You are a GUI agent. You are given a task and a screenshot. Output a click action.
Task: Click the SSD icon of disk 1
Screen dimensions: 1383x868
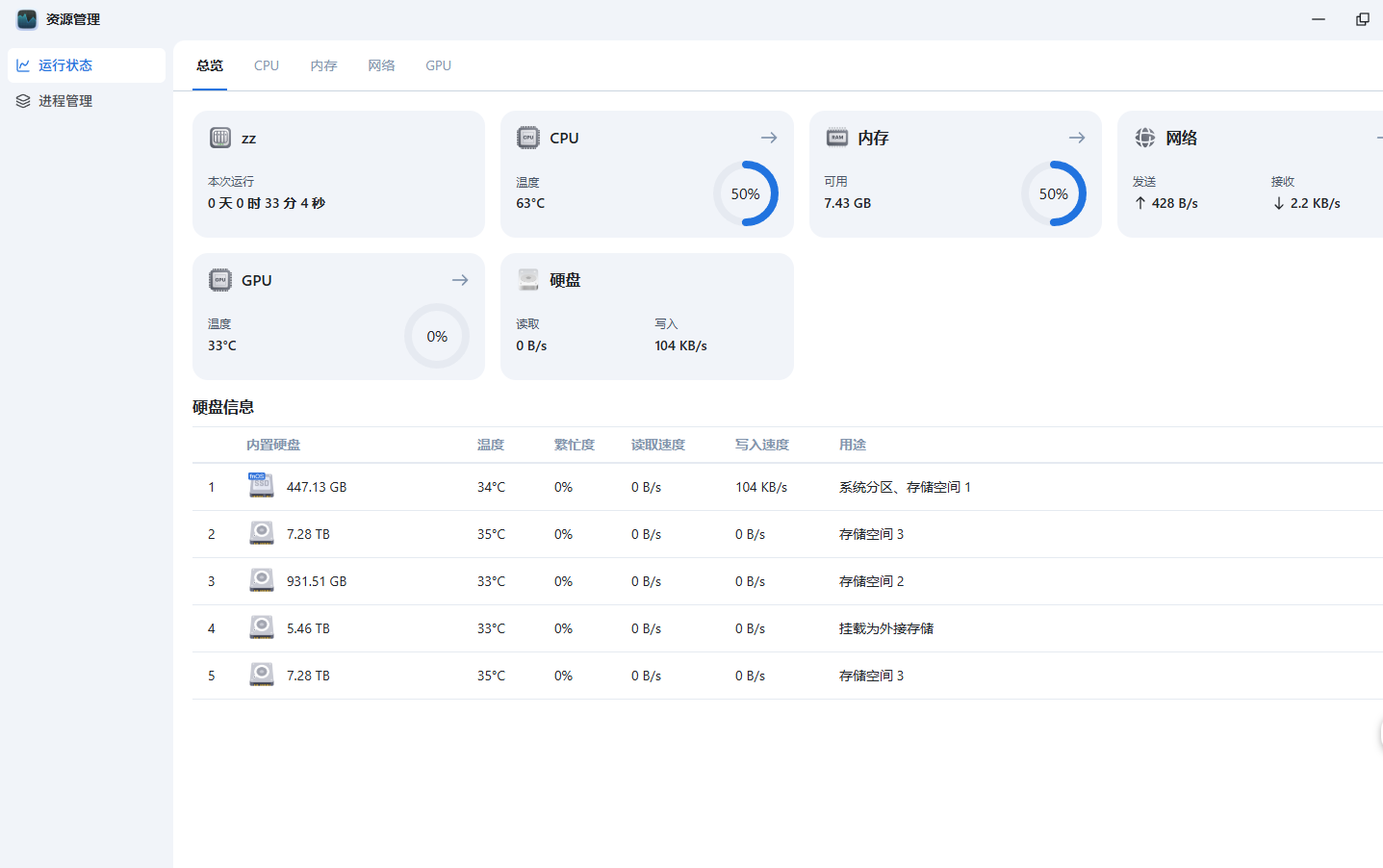(261, 486)
